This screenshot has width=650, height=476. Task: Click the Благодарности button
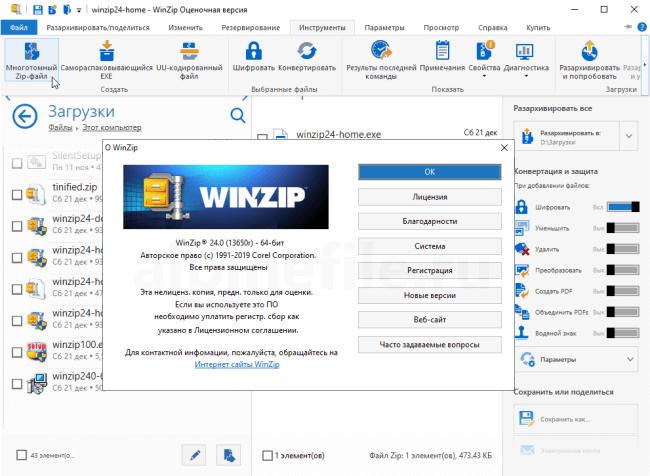point(429,221)
